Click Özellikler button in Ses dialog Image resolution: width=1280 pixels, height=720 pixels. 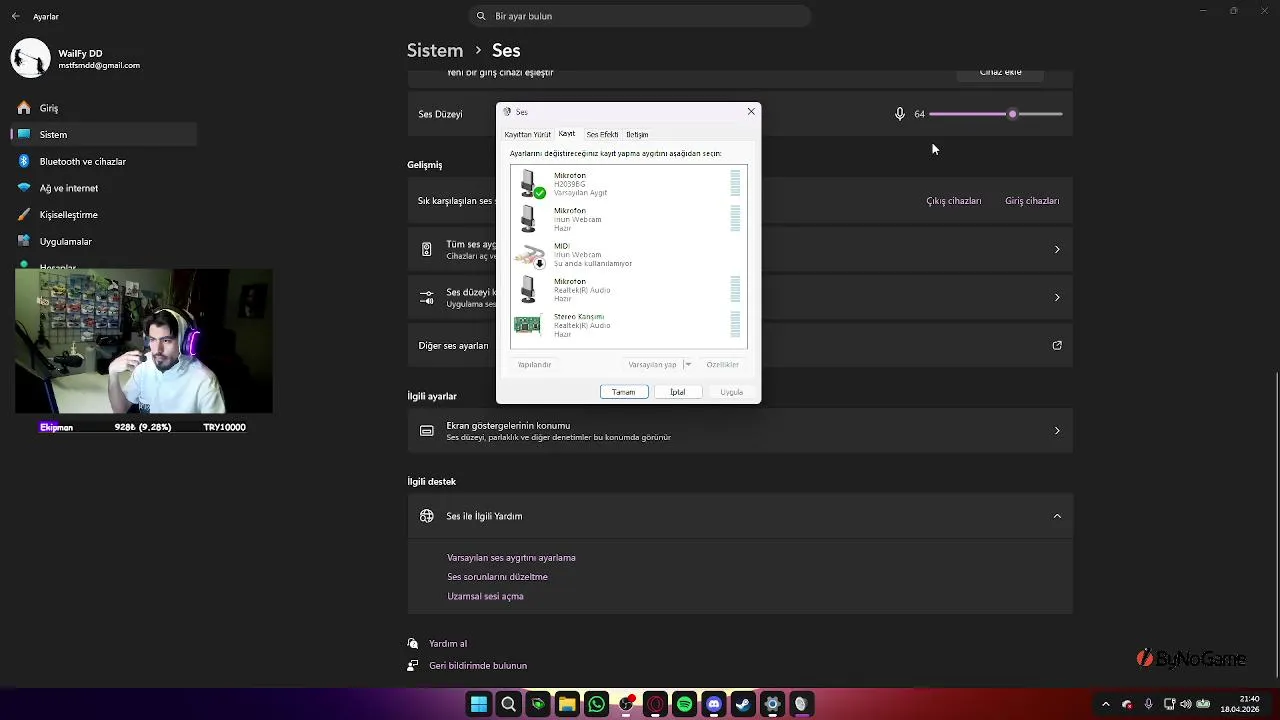click(722, 365)
